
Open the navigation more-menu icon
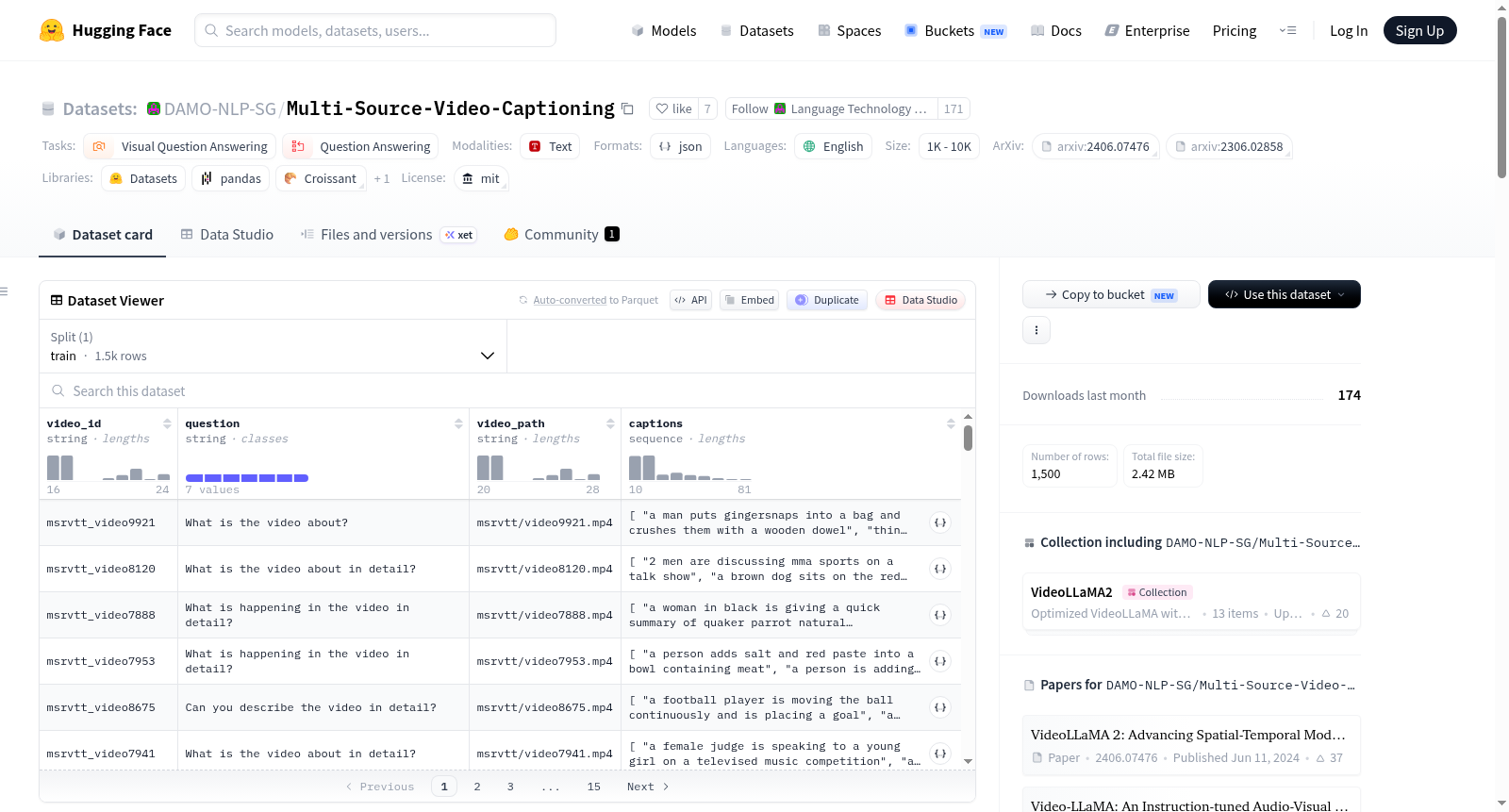coord(1287,30)
